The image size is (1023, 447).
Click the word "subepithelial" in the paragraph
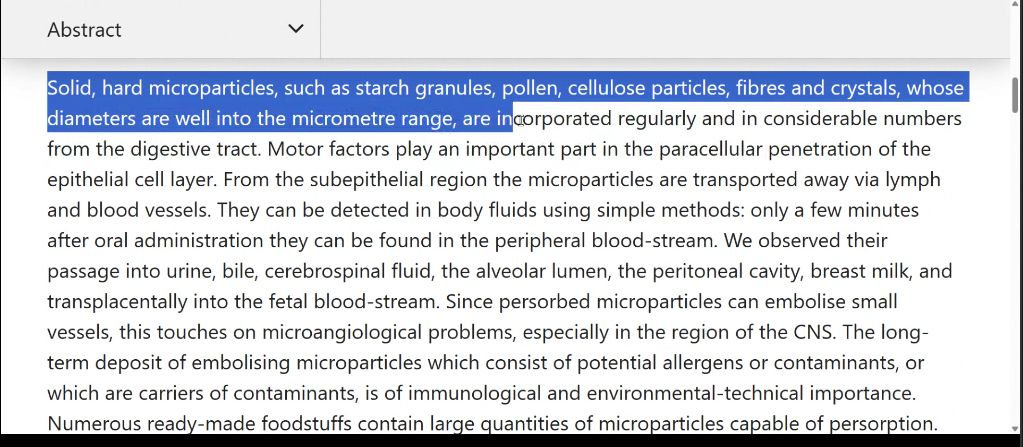[x=367, y=179]
